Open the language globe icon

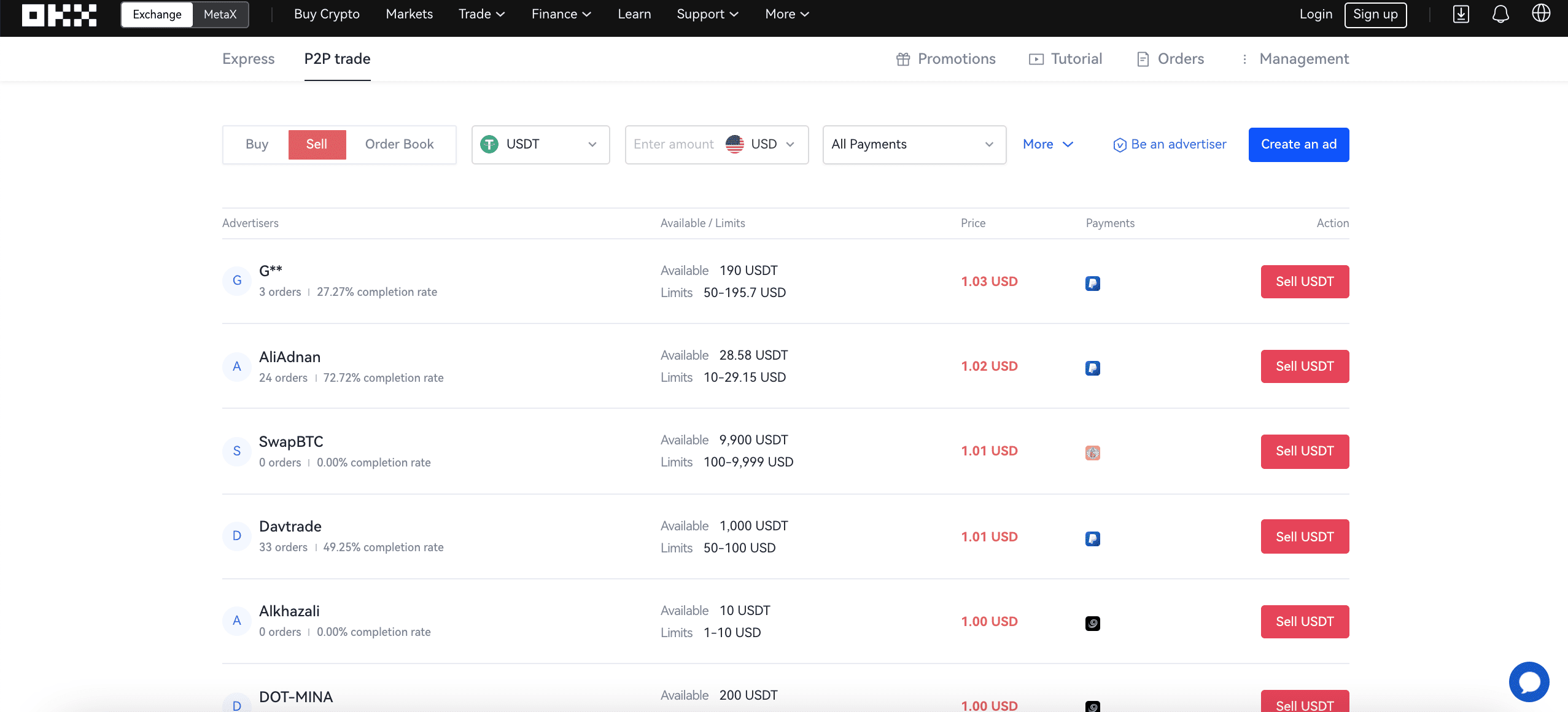tap(1541, 13)
